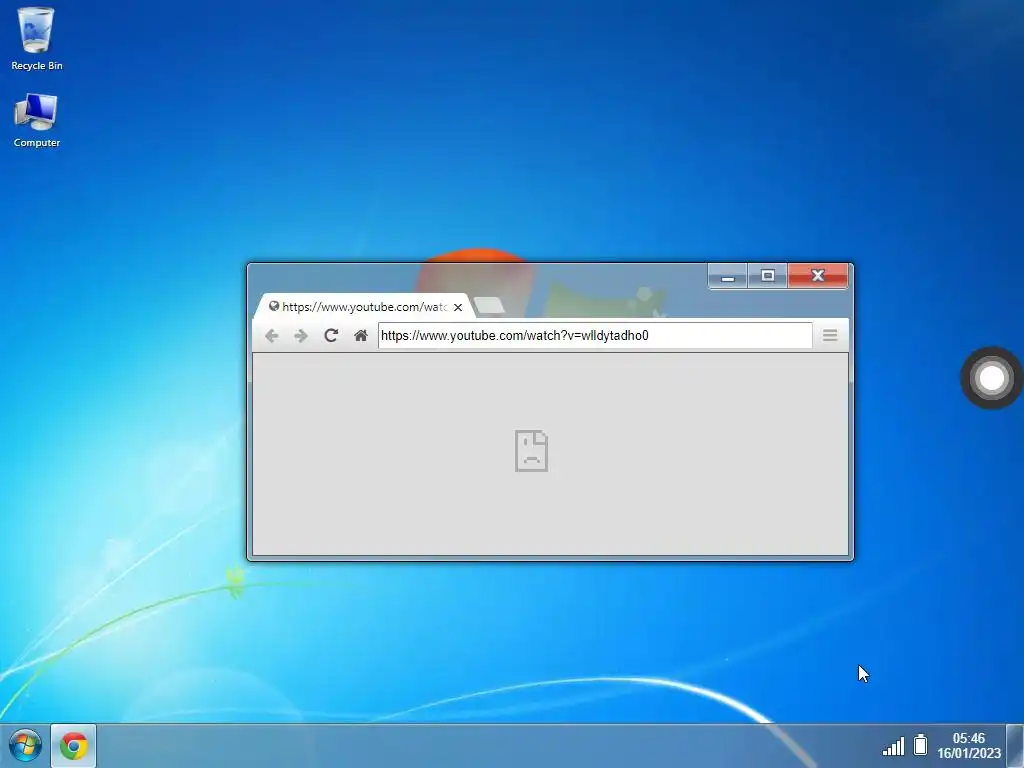Reload the page with the refresh icon
1024x768 pixels.
(x=331, y=335)
